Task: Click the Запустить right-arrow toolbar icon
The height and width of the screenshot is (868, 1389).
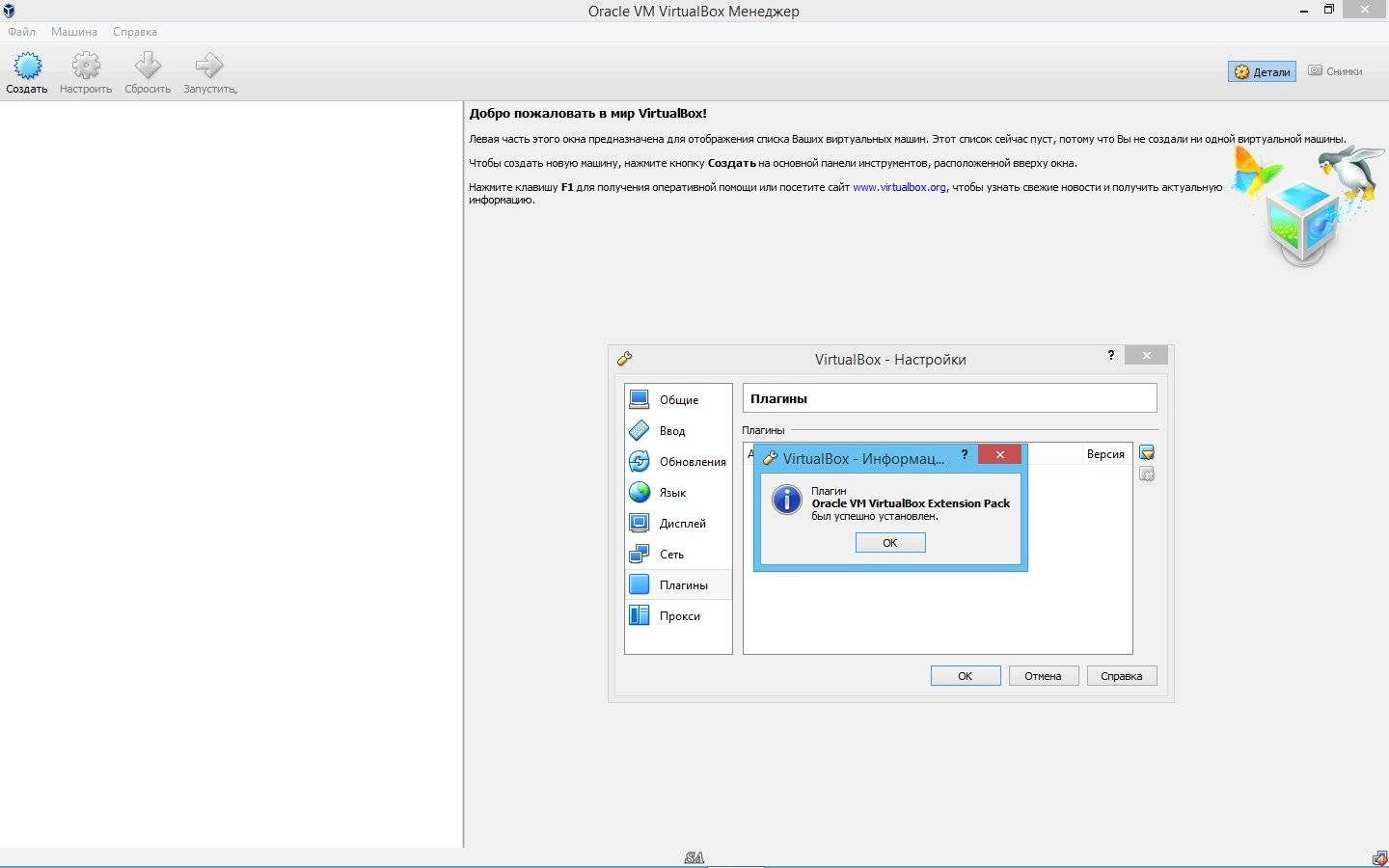Action: [209, 66]
